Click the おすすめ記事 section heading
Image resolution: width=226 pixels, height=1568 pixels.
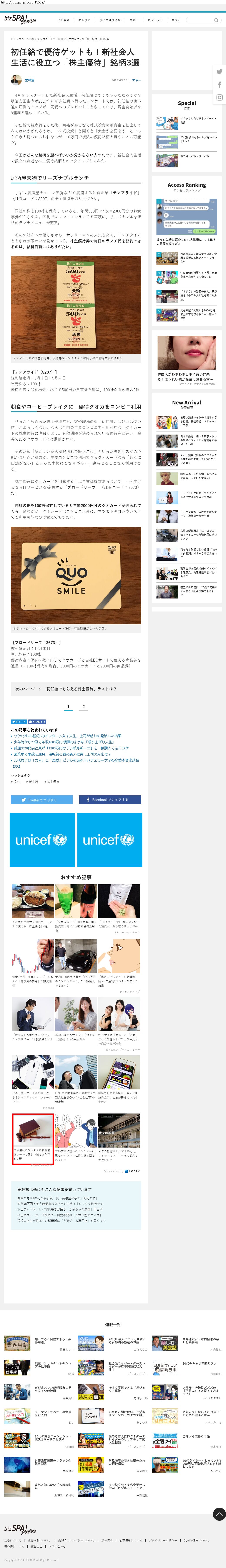coord(76,877)
